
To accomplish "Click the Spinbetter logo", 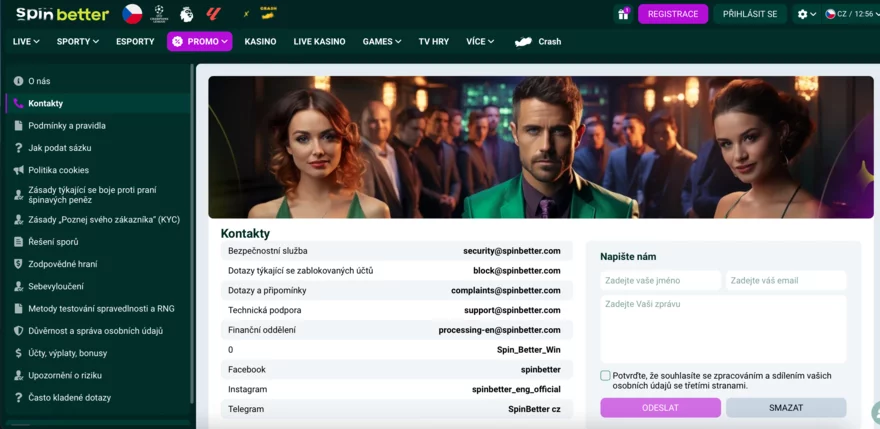I will click(62, 14).
